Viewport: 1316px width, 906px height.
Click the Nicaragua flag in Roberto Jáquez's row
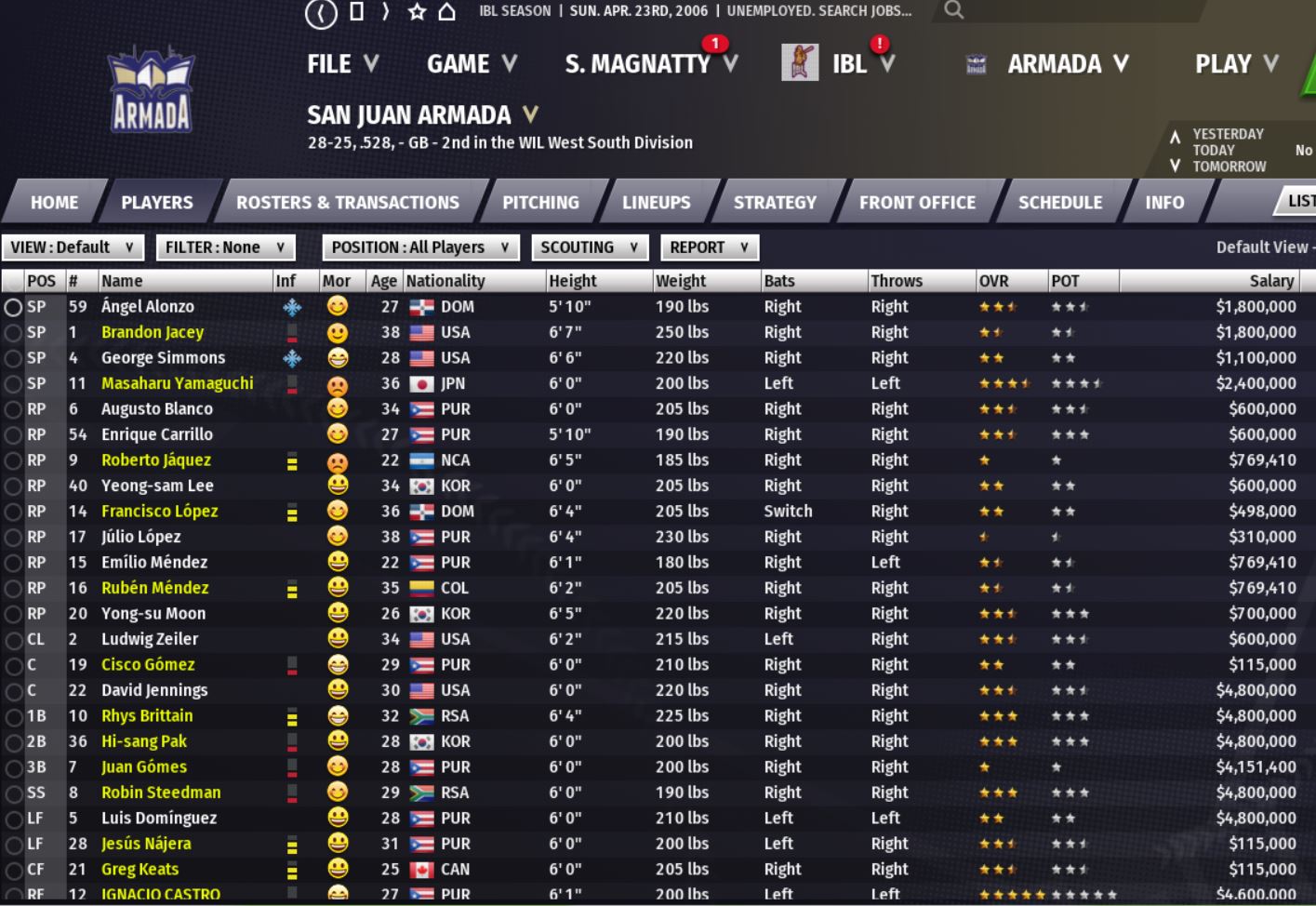coord(422,460)
